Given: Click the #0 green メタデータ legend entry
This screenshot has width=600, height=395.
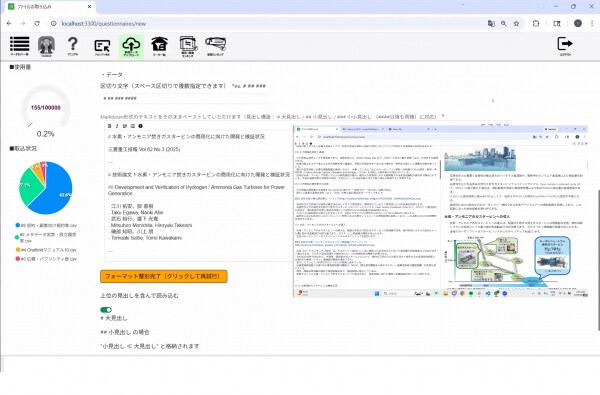Looking at the screenshot, I should (46, 237).
